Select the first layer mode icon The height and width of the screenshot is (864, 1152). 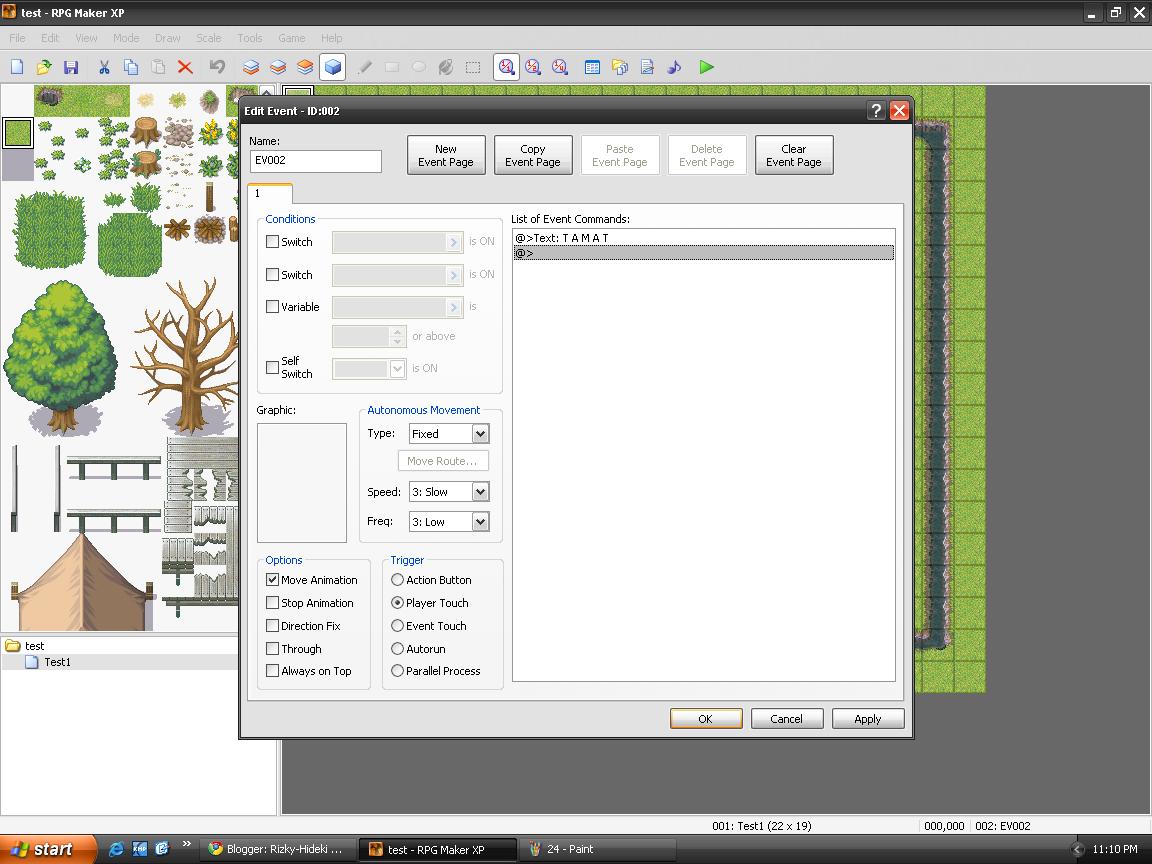[251, 68]
